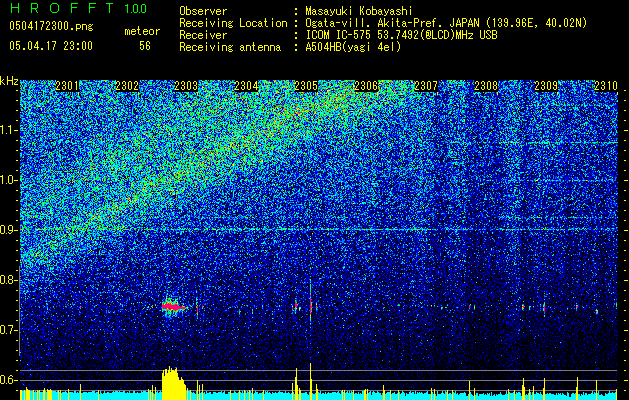
Task: Click the meteor count value 56
Action: [145, 46]
